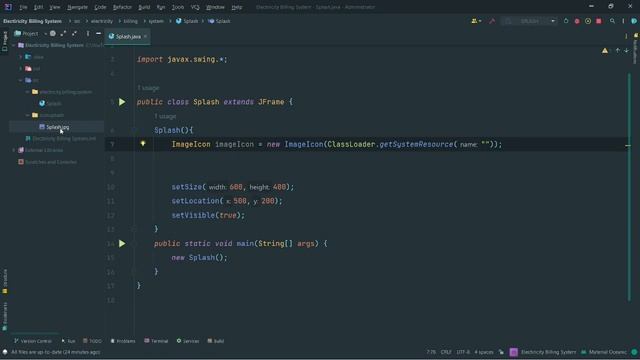Collapse the src folder node
This screenshot has width=640, height=360.
tap(20, 80)
